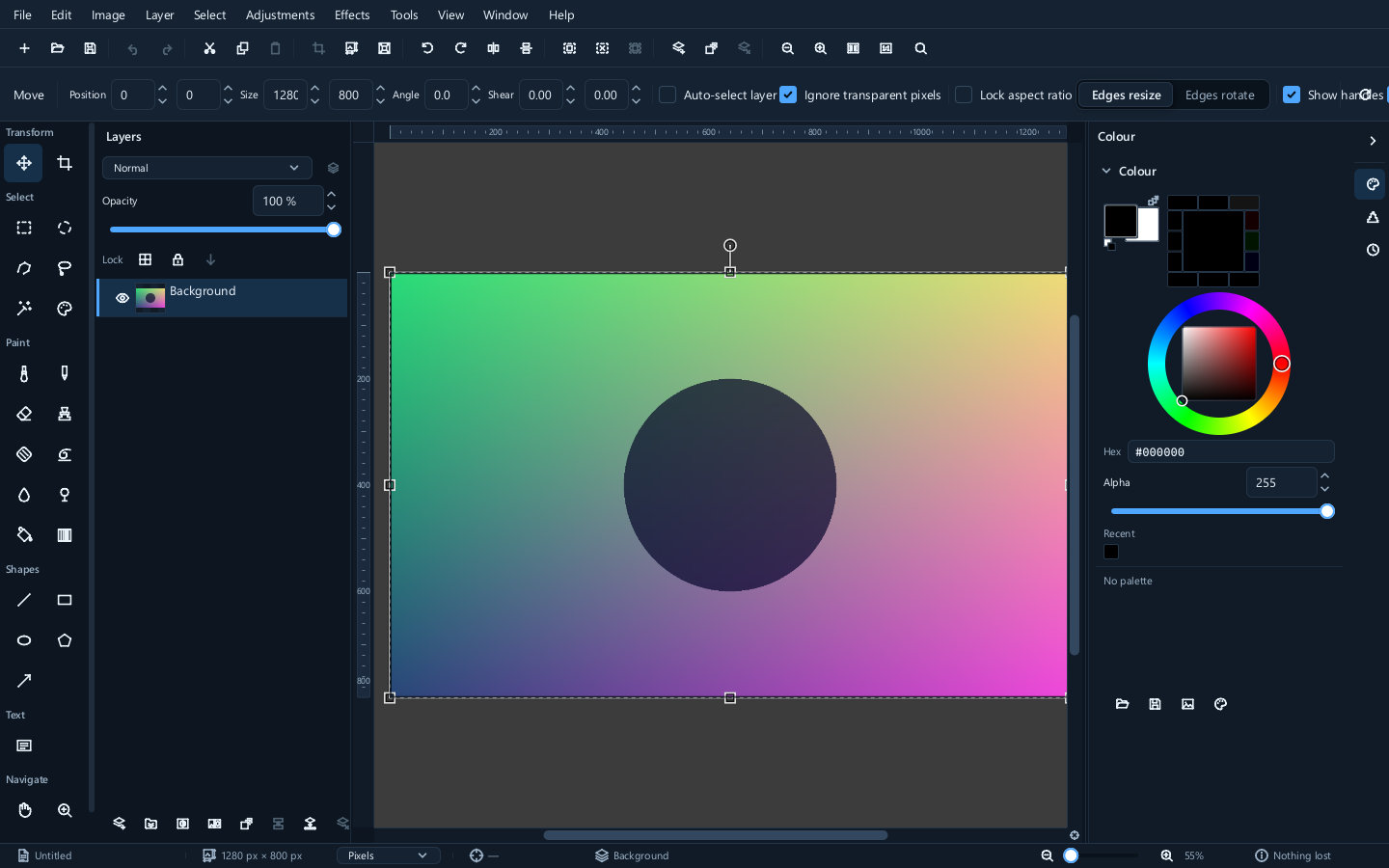This screenshot has width=1389, height=868.
Task: Switch to Edges resize mode
Action: 1126,95
